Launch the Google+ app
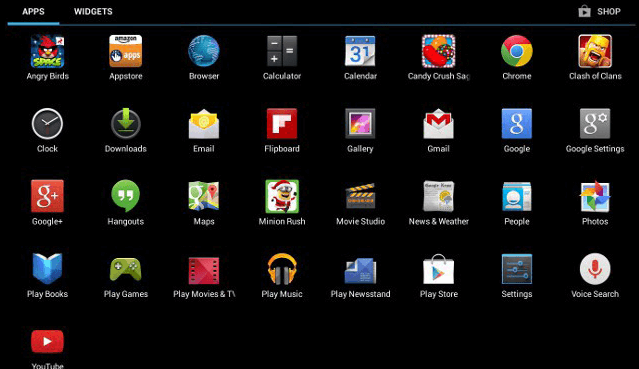 pyautogui.click(x=47, y=197)
